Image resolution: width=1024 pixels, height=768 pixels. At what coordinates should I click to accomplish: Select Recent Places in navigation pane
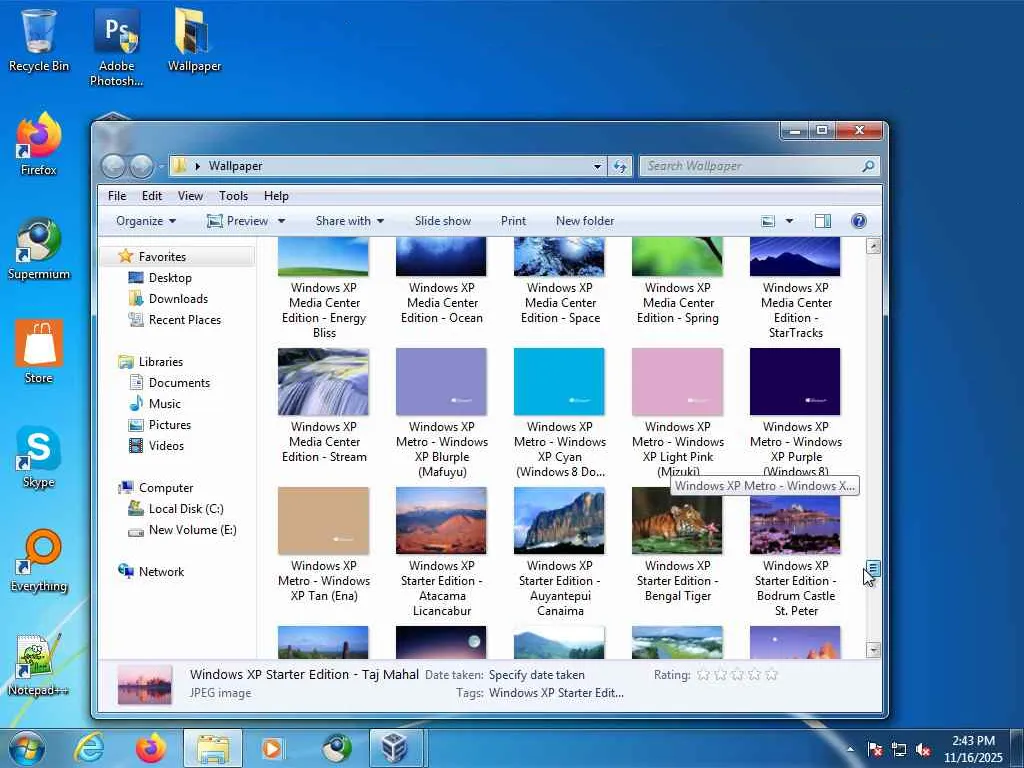185,319
